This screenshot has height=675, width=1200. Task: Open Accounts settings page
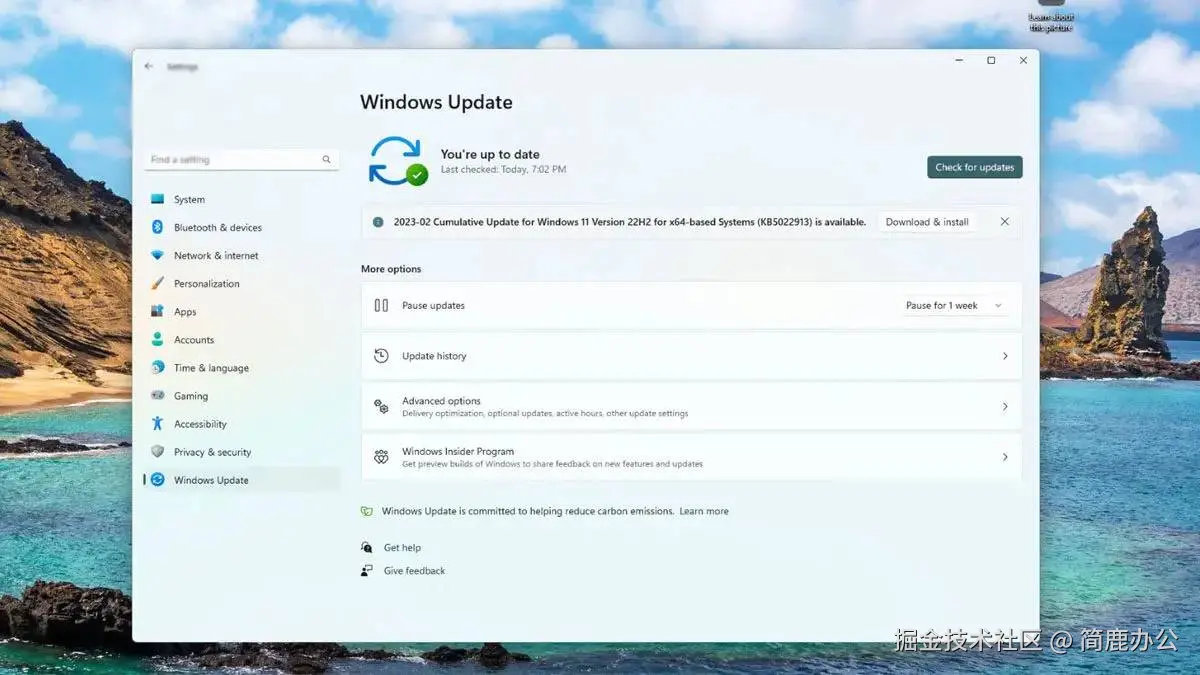(194, 339)
